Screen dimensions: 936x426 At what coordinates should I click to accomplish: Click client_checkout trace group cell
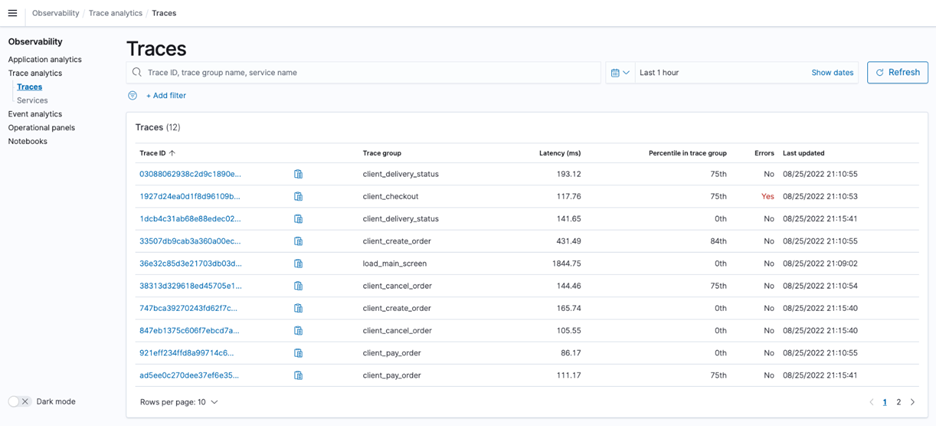pyautogui.click(x=390, y=196)
